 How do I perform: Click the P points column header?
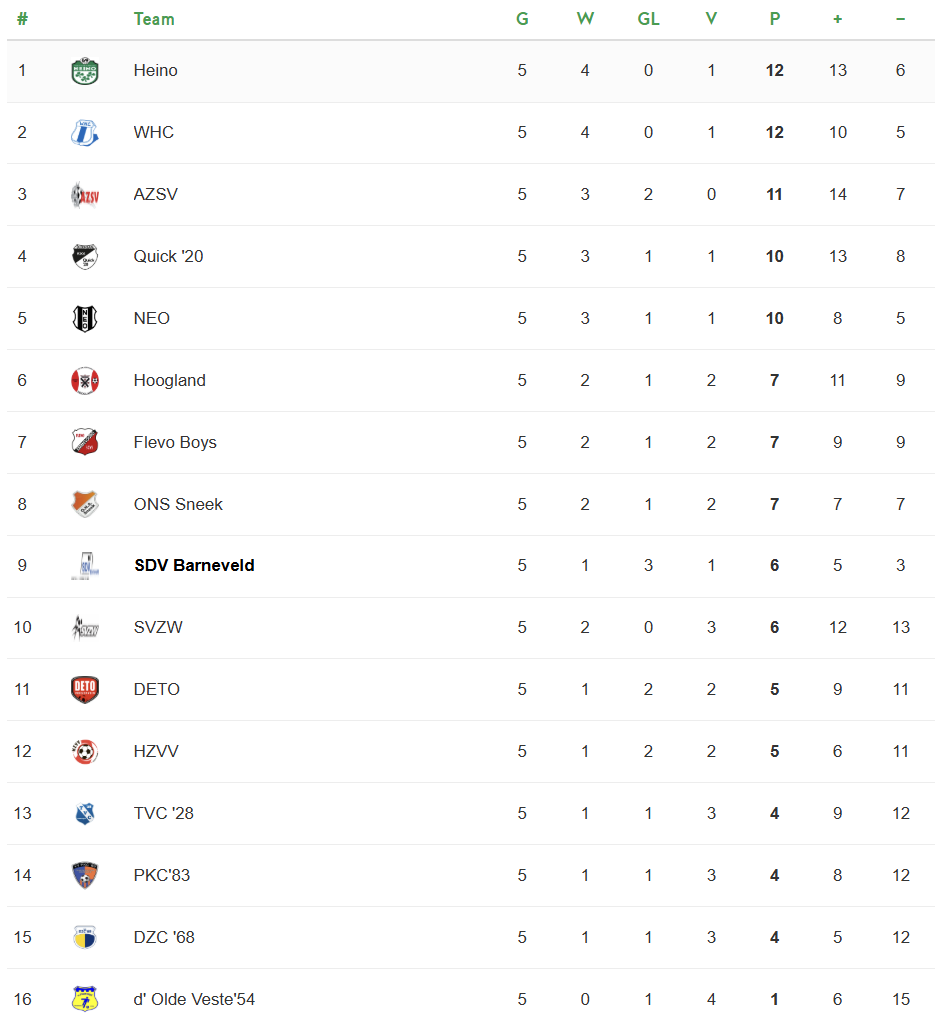[774, 19]
